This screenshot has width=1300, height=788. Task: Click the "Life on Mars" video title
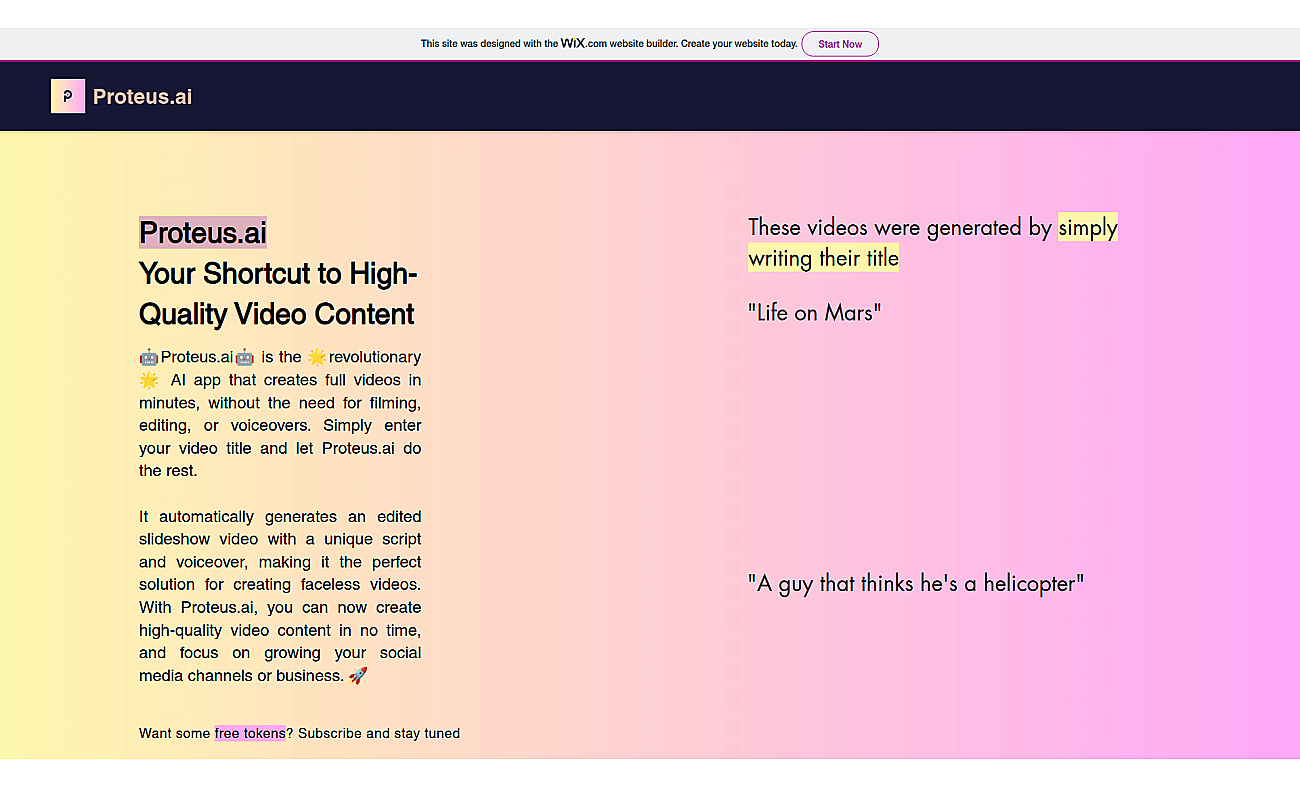(814, 312)
